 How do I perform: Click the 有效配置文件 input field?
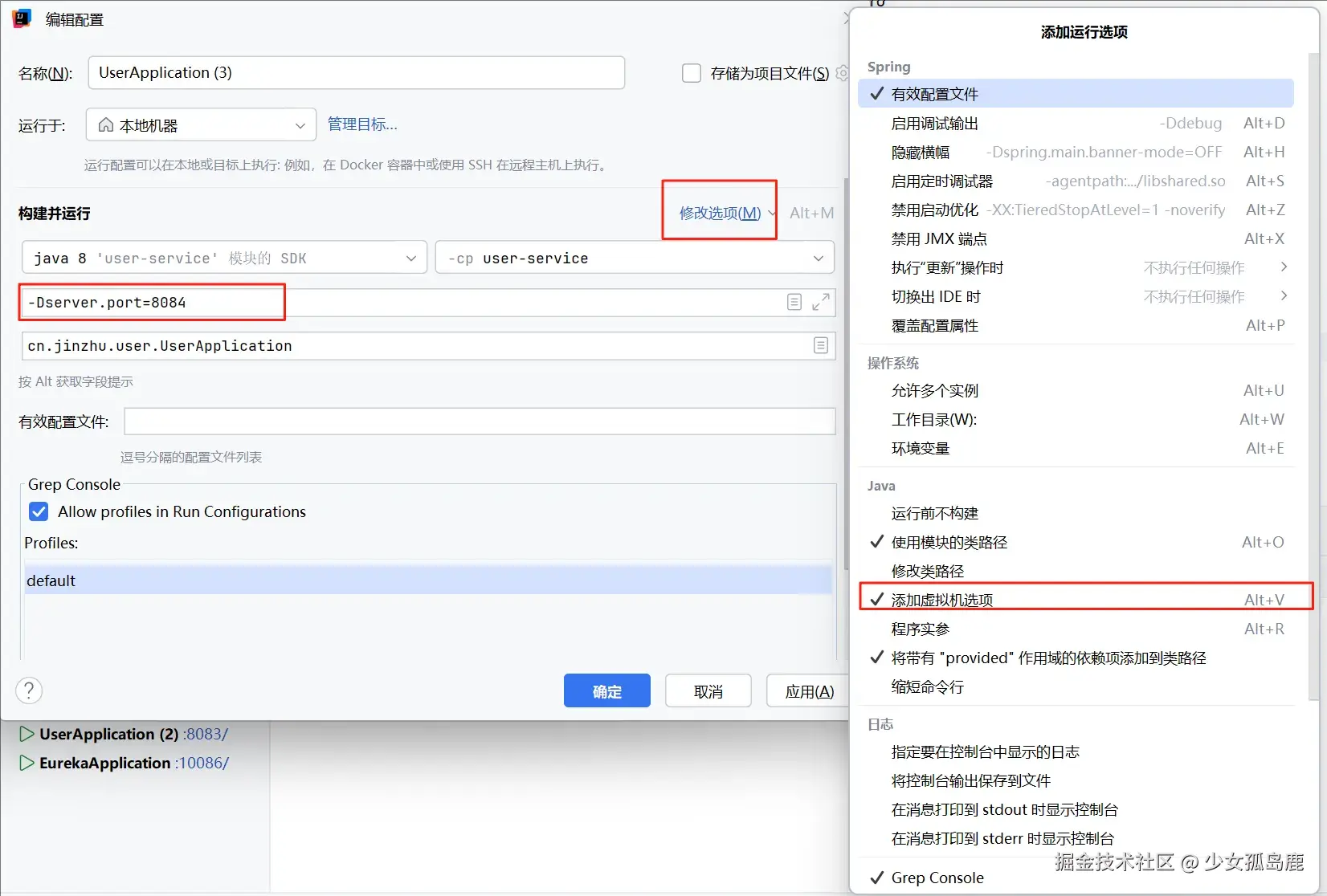click(480, 421)
